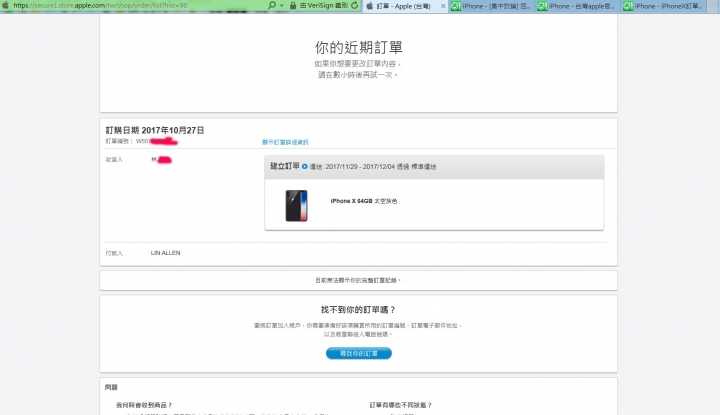Click the magnifier search icon in address bar
The height and width of the screenshot is (415, 720).
click(x=272, y=5)
